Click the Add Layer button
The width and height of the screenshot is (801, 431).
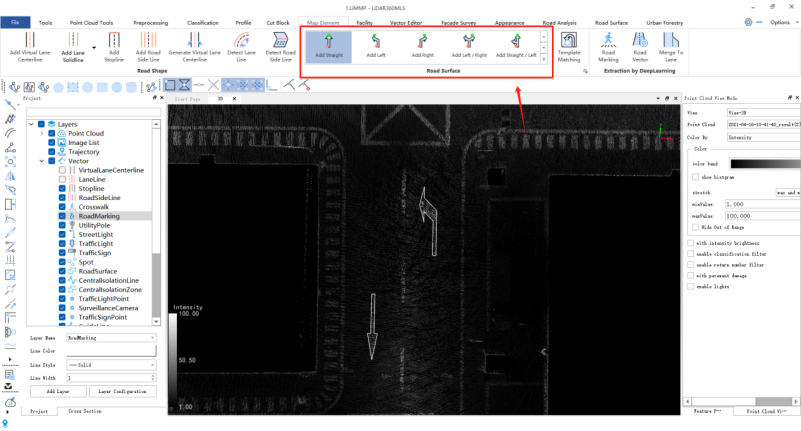pos(58,391)
